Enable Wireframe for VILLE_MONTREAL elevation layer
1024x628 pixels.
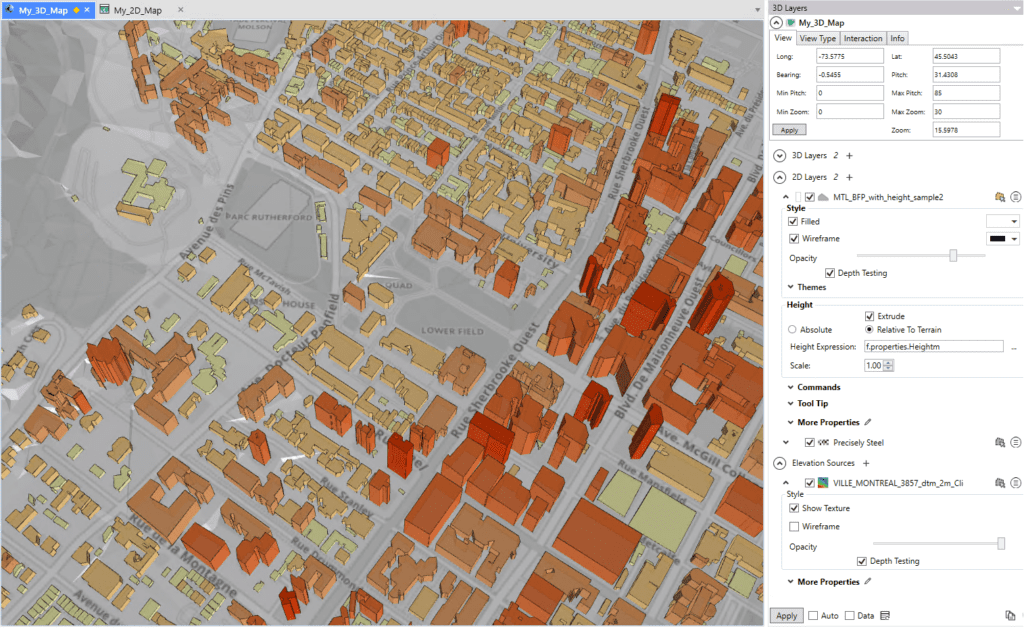pyautogui.click(x=794, y=526)
